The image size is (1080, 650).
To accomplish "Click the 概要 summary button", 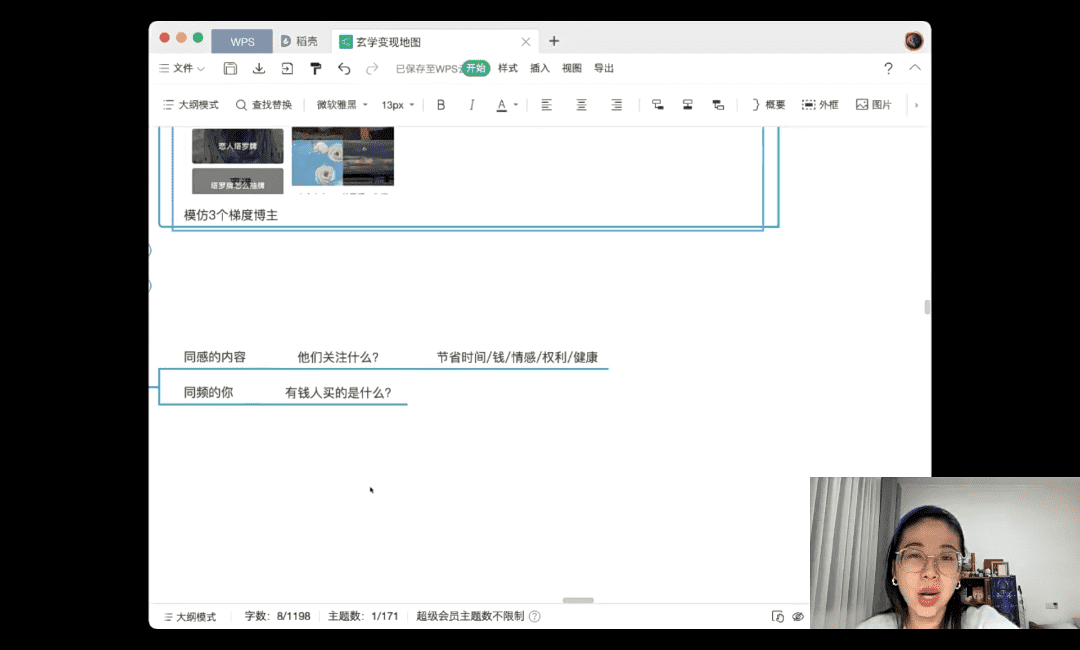I will pyautogui.click(x=767, y=105).
